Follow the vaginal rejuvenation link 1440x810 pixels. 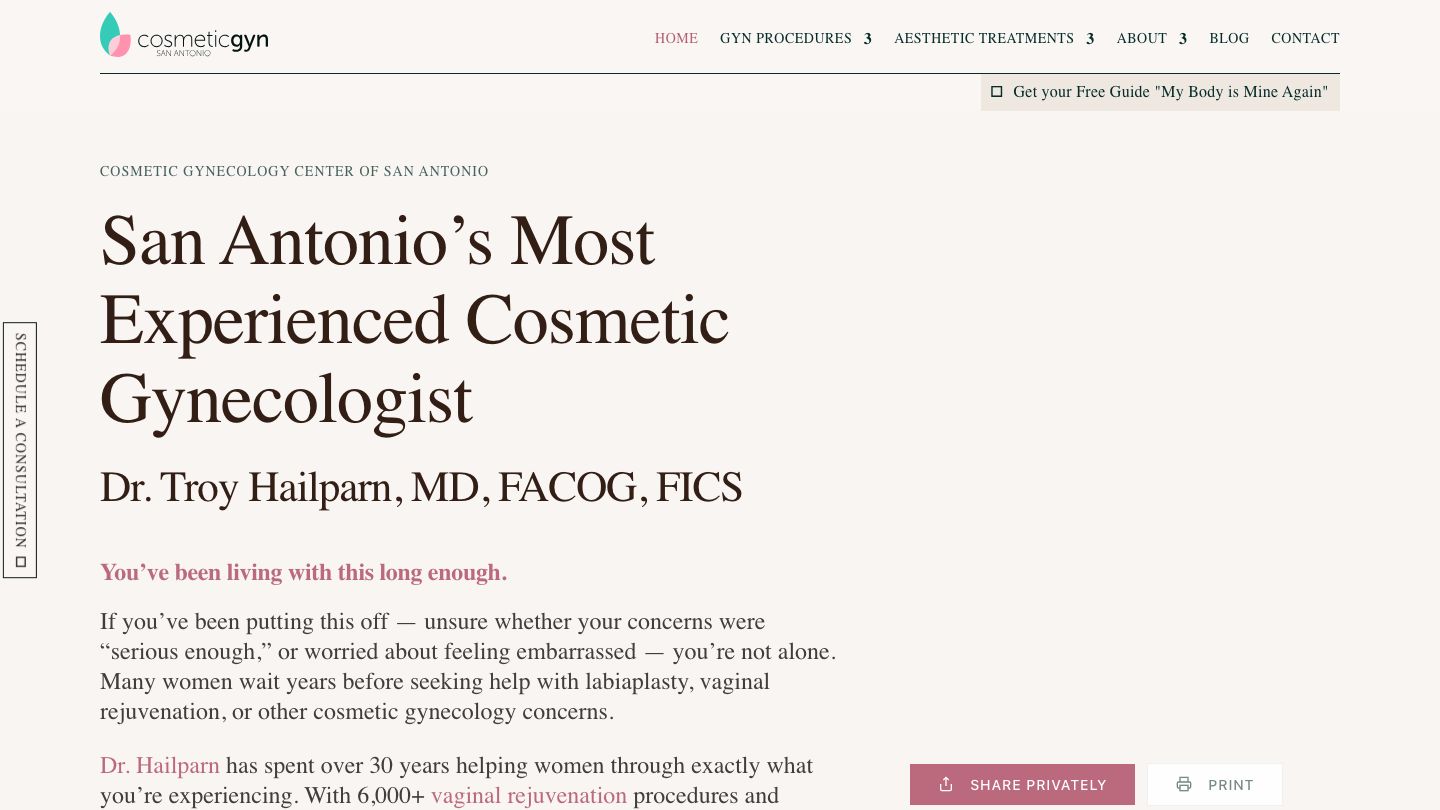529,796
